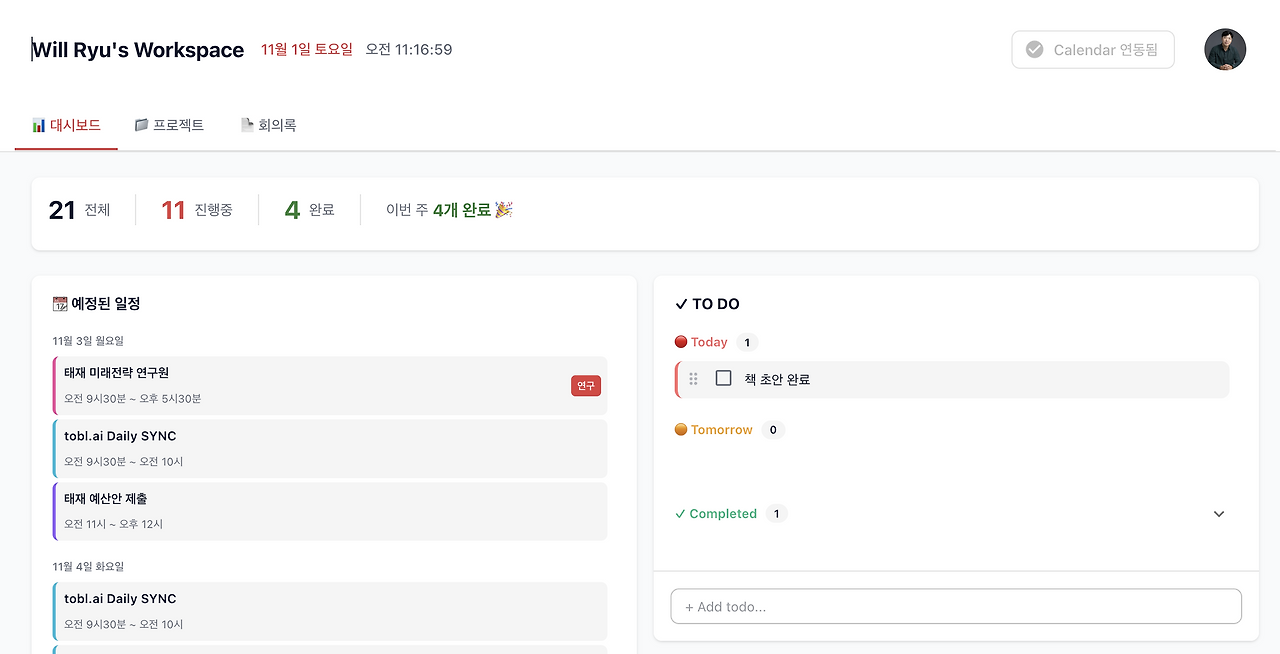The height and width of the screenshot is (654, 1280).
Task: Select the tobl.ai Daily SYNC event card
Action: (333, 449)
